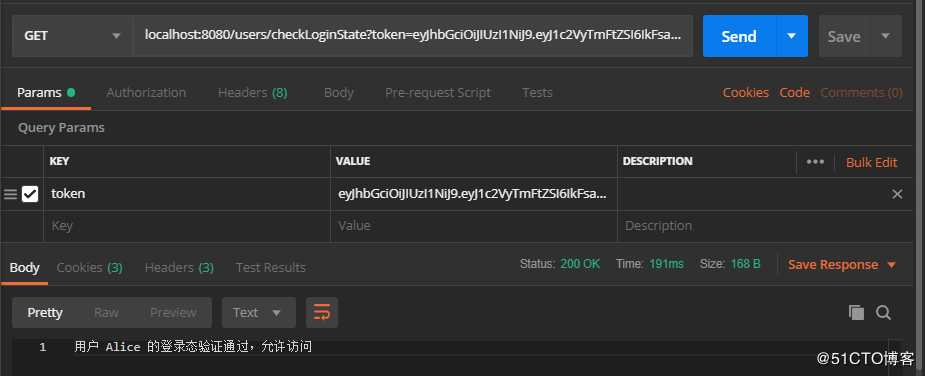Click the DESCRIPTION column header
The height and width of the screenshot is (376, 925).
click(x=658, y=161)
